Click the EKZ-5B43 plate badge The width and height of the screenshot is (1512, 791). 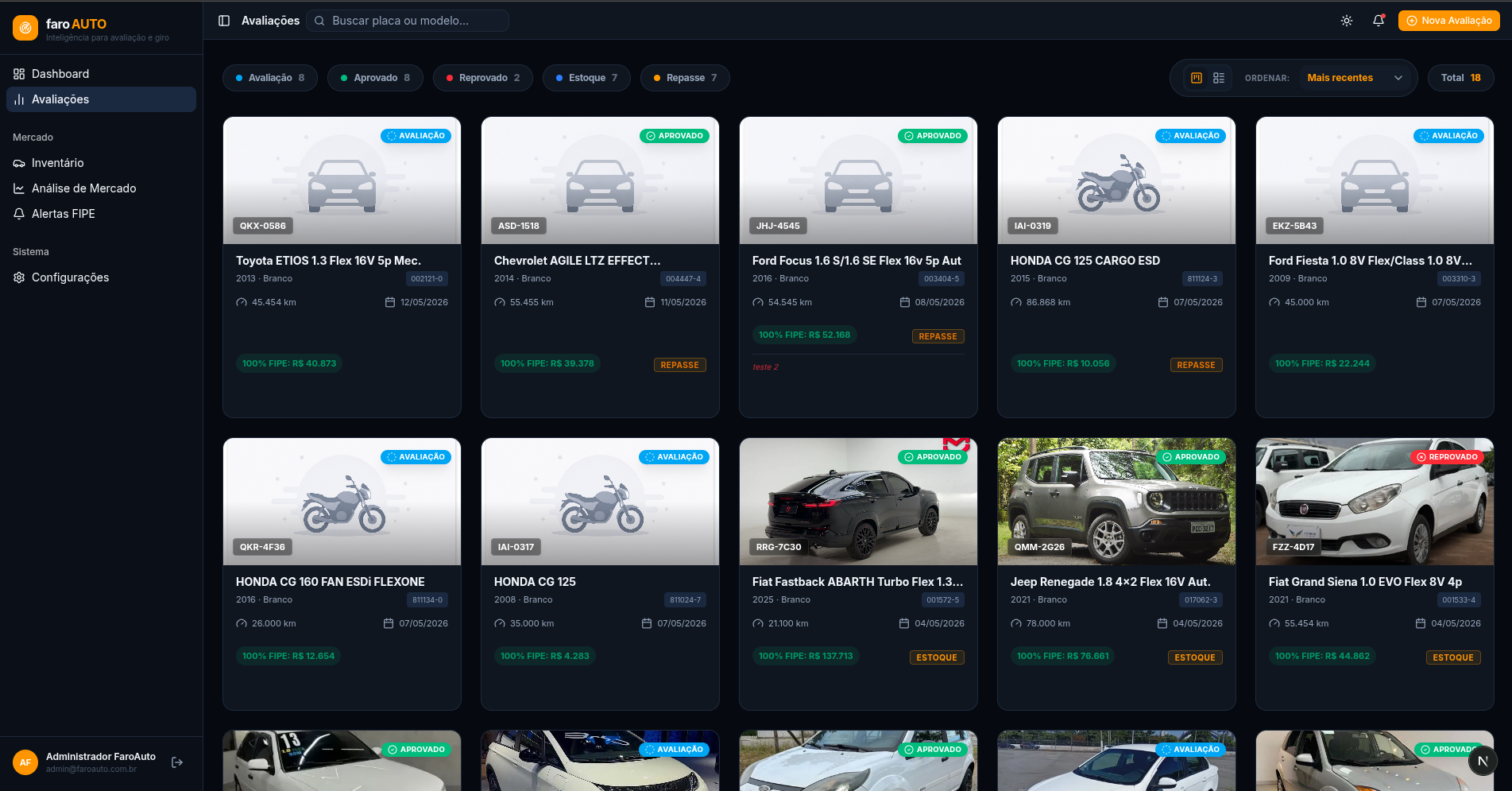(x=1295, y=226)
